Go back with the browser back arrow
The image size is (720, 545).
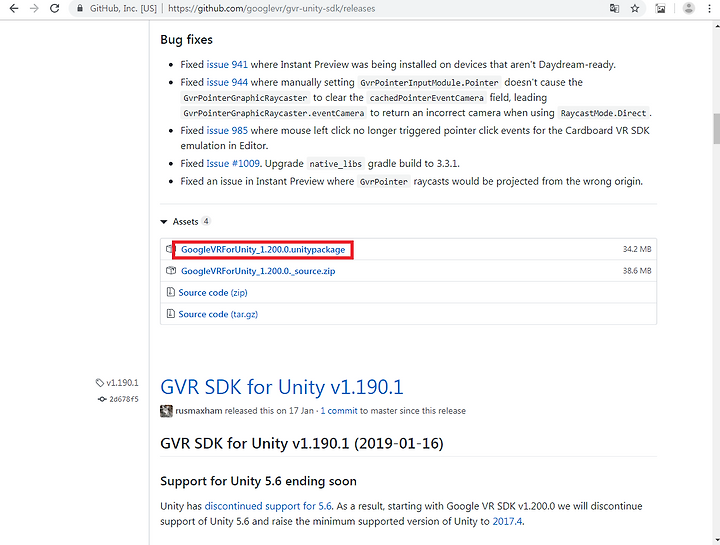(x=14, y=8)
